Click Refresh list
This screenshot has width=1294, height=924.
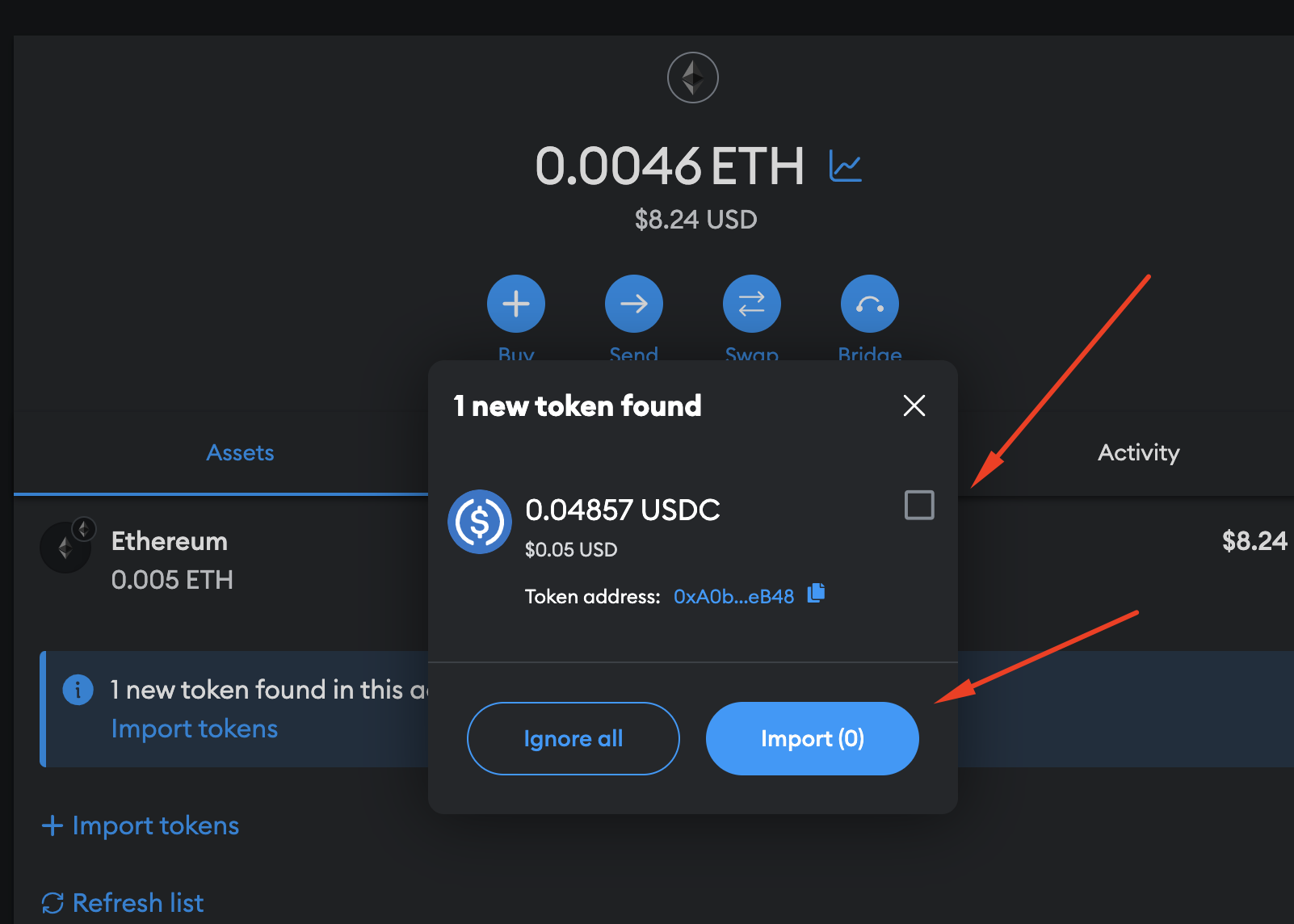click(x=123, y=902)
